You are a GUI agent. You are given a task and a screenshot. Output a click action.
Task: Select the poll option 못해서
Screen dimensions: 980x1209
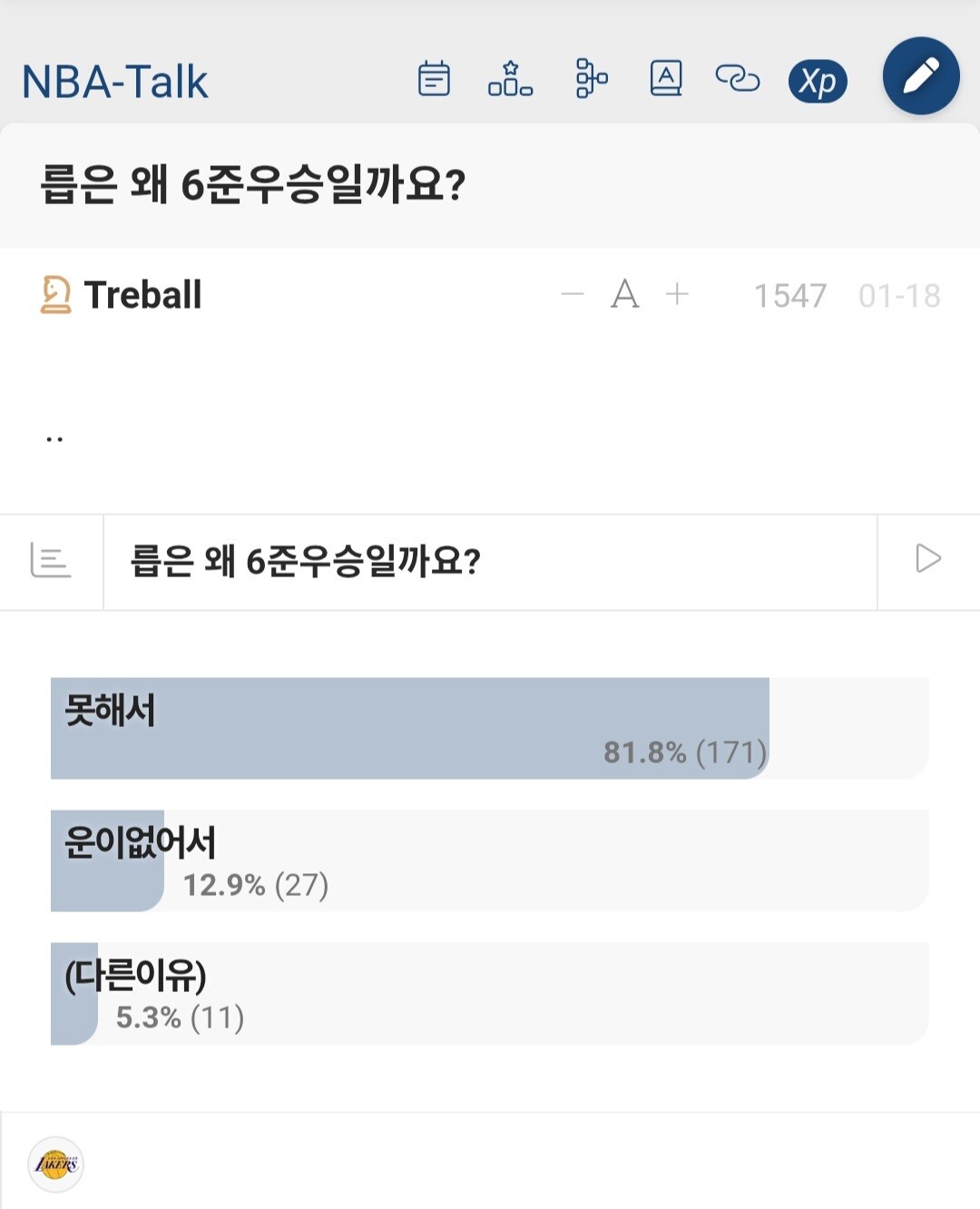(x=489, y=728)
